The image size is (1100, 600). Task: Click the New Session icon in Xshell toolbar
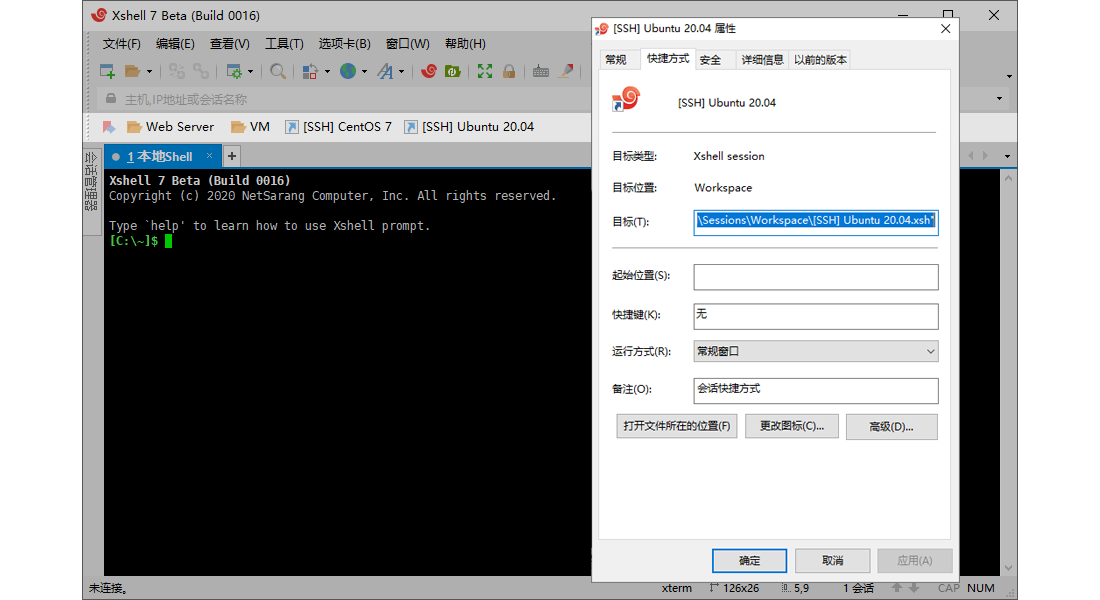tap(107, 71)
